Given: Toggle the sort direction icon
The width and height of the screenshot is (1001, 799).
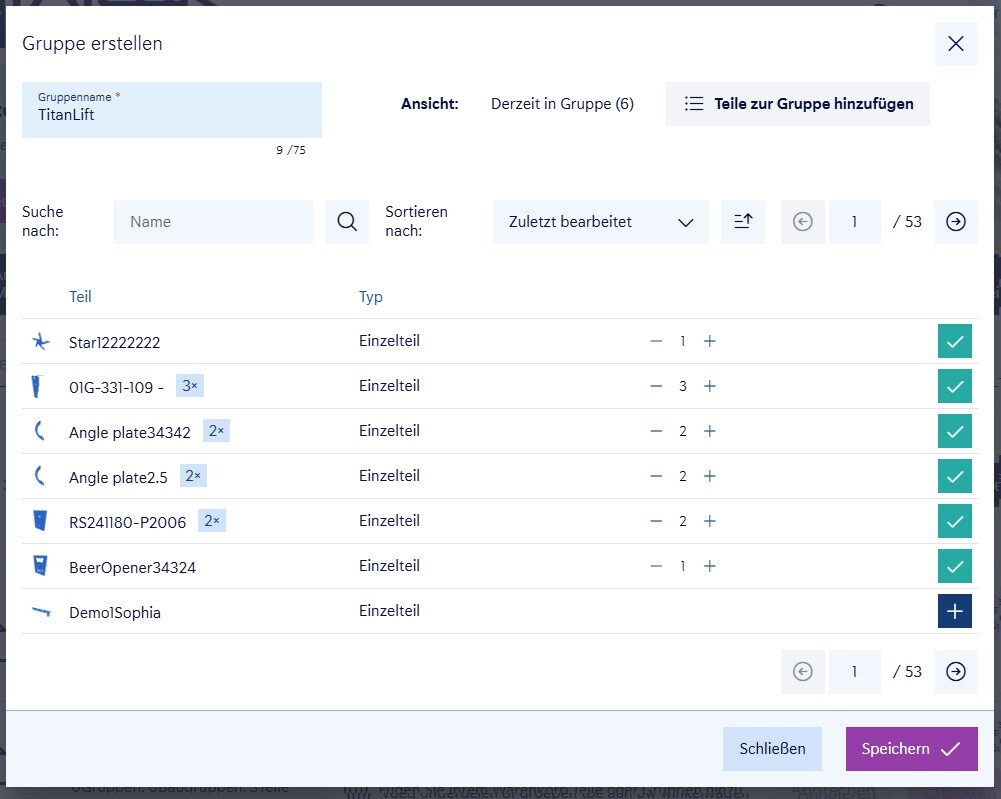Looking at the screenshot, I should point(743,222).
